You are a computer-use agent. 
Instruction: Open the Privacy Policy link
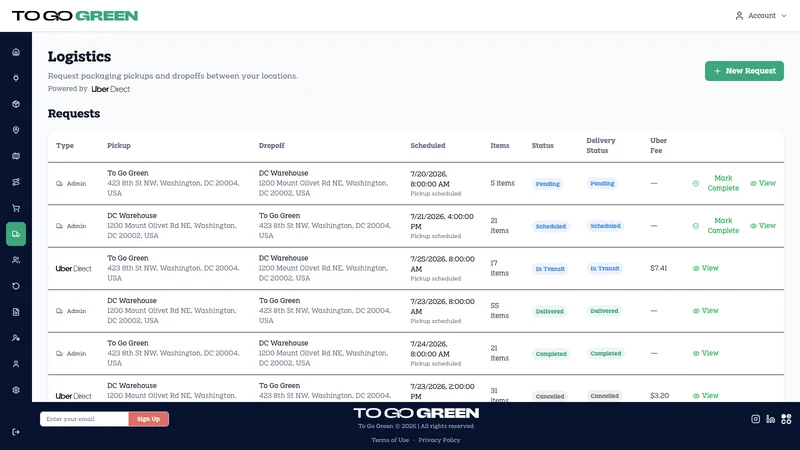(439, 440)
